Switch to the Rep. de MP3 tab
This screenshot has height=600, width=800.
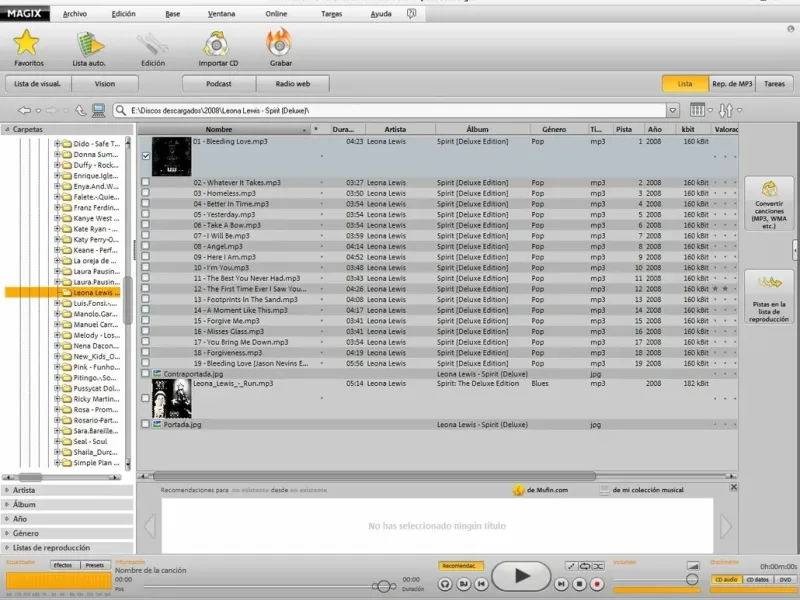(x=732, y=84)
